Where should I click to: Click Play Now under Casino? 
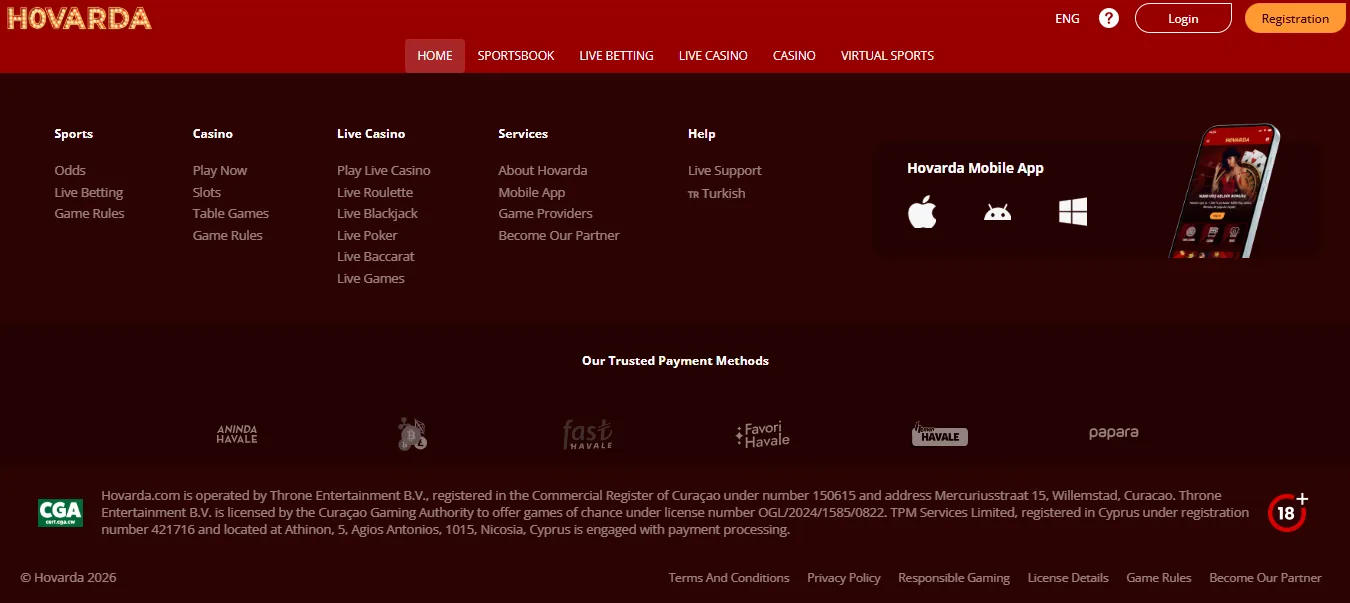tap(220, 170)
